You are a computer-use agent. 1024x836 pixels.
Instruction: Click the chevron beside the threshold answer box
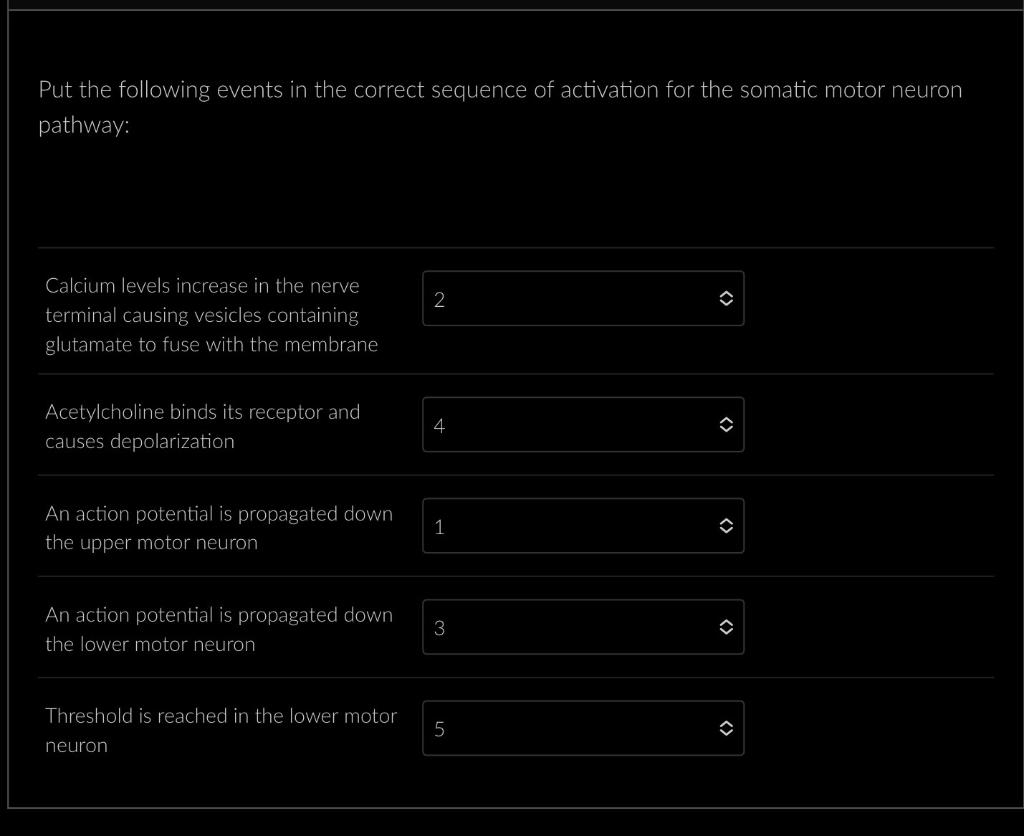click(x=727, y=728)
